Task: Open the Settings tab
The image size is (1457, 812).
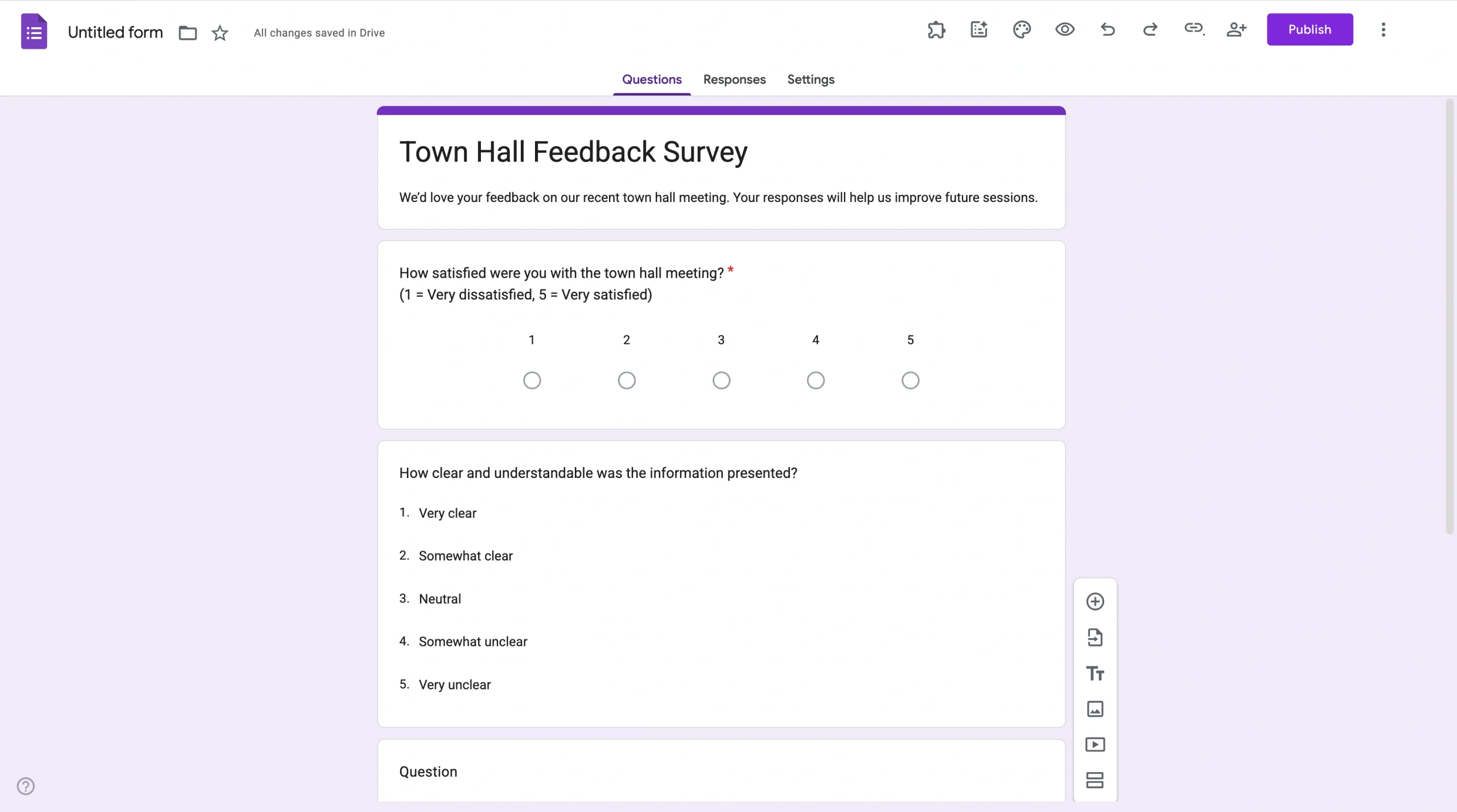Action: pyautogui.click(x=810, y=80)
